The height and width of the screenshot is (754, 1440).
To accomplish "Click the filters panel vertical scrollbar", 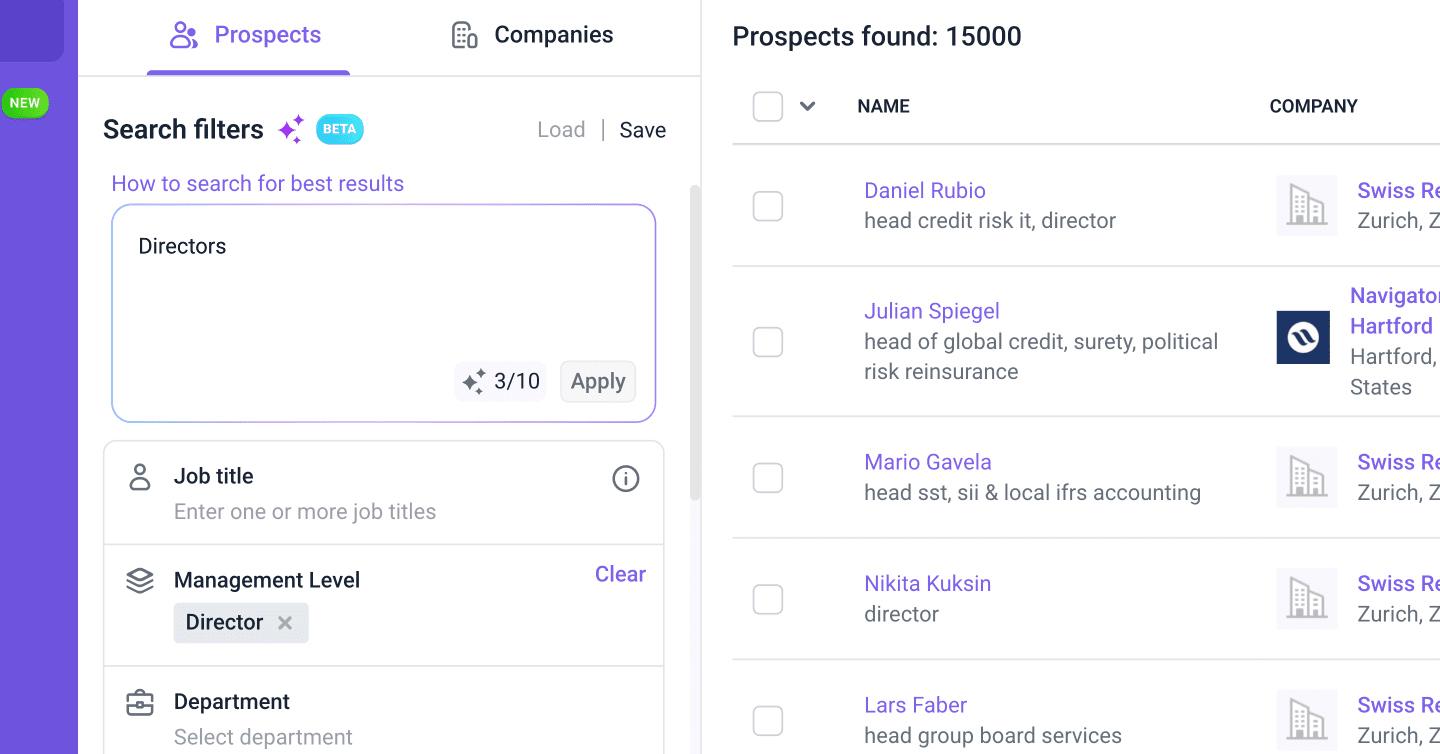I will pyautogui.click(x=695, y=340).
